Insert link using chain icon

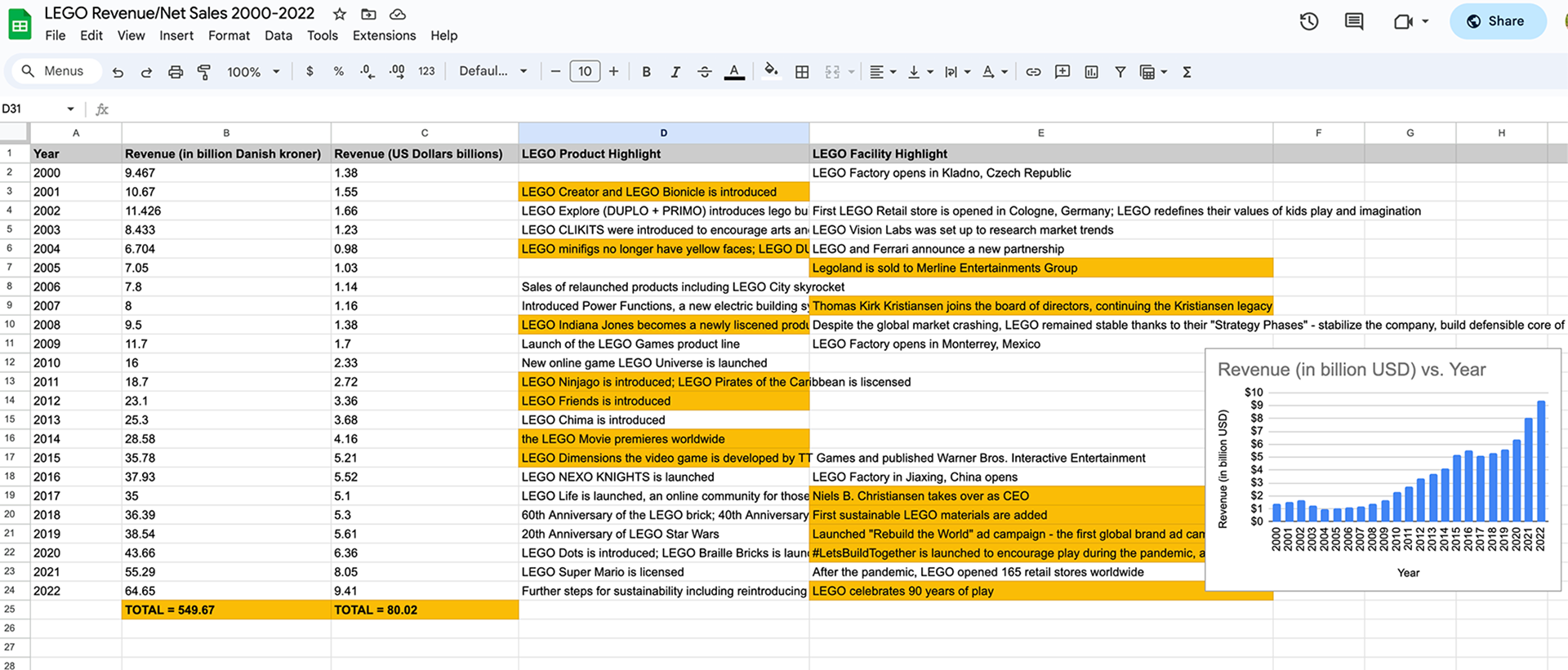pyautogui.click(x=1033, y=72)
